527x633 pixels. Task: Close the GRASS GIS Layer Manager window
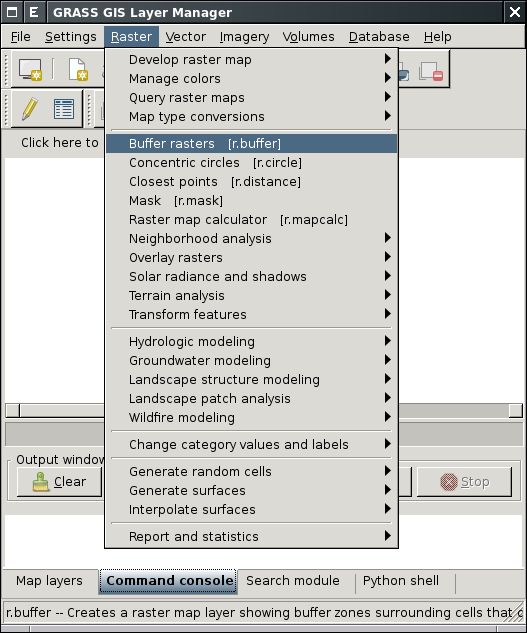point(515,12)
